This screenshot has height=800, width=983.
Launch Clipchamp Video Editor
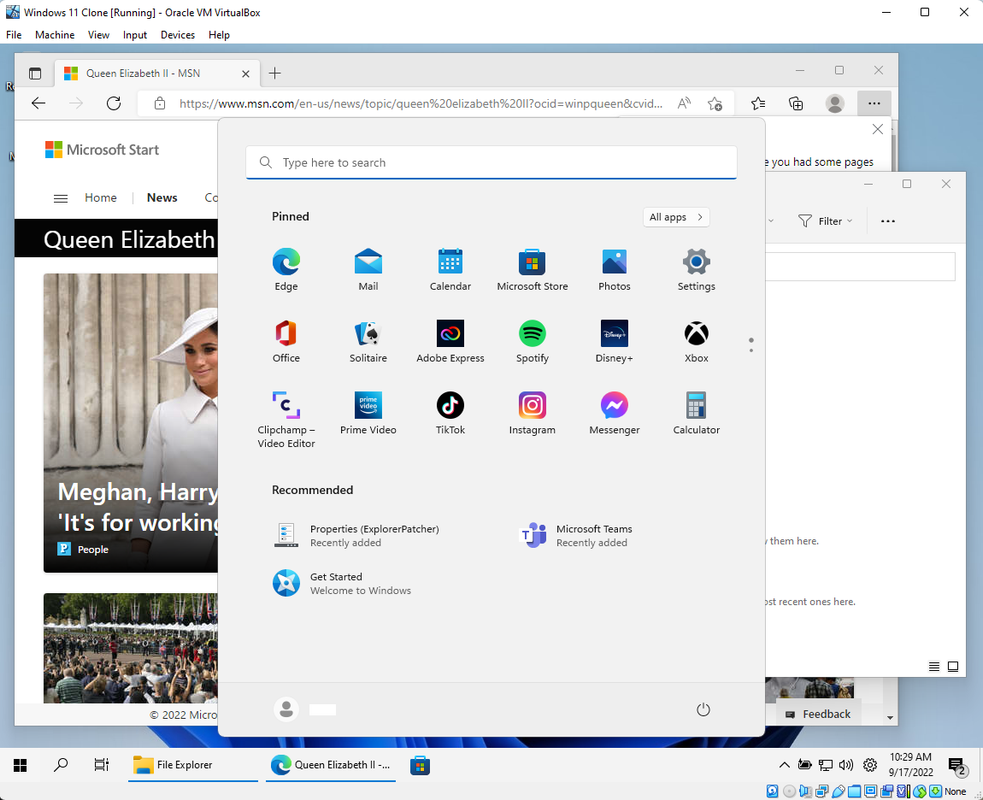click(286, 419)
